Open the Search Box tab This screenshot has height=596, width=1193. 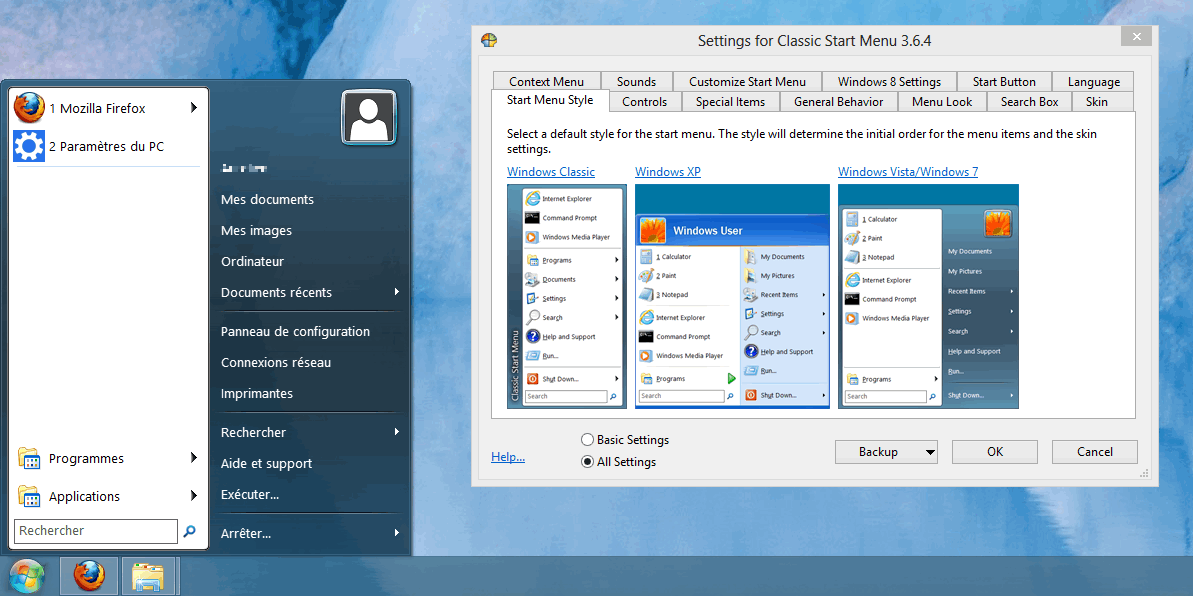point(1029,101)
